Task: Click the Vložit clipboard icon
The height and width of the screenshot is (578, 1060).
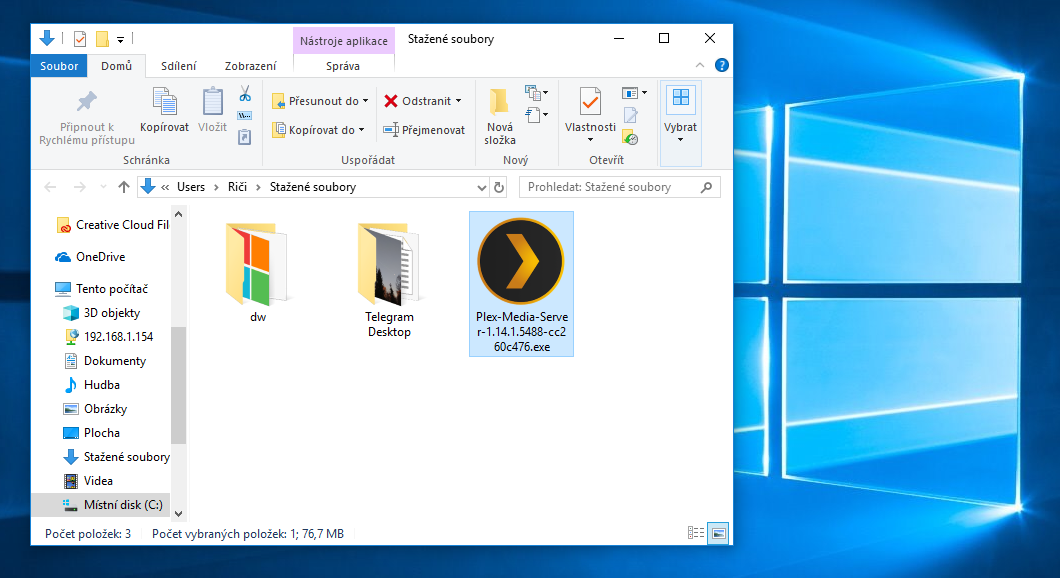Action: pyautogui.click(x=212, y=101)
